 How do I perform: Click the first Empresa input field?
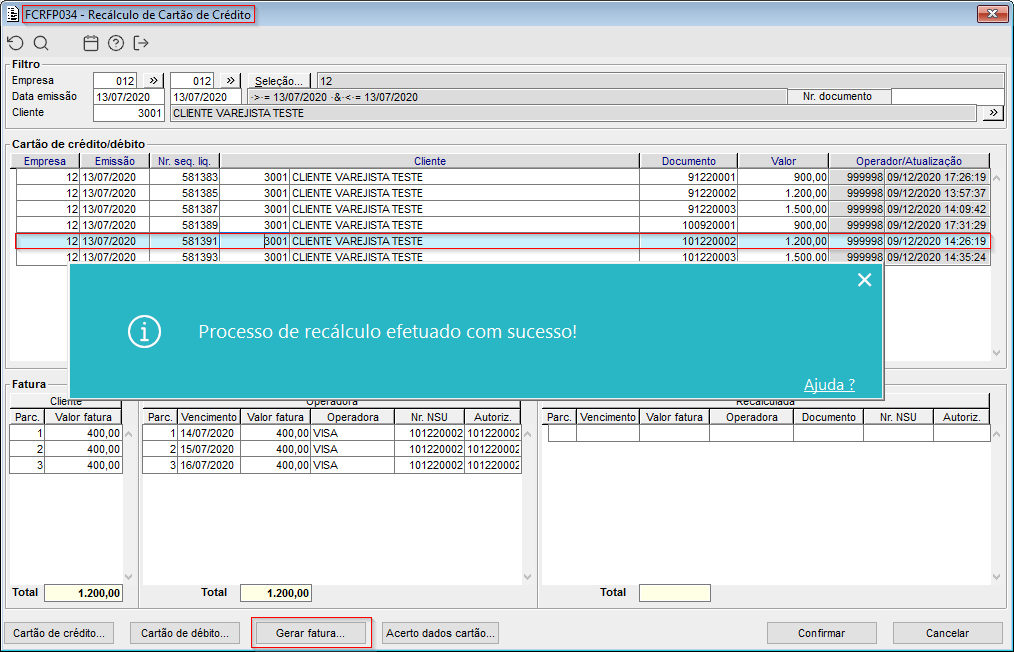tap(115, 81)
